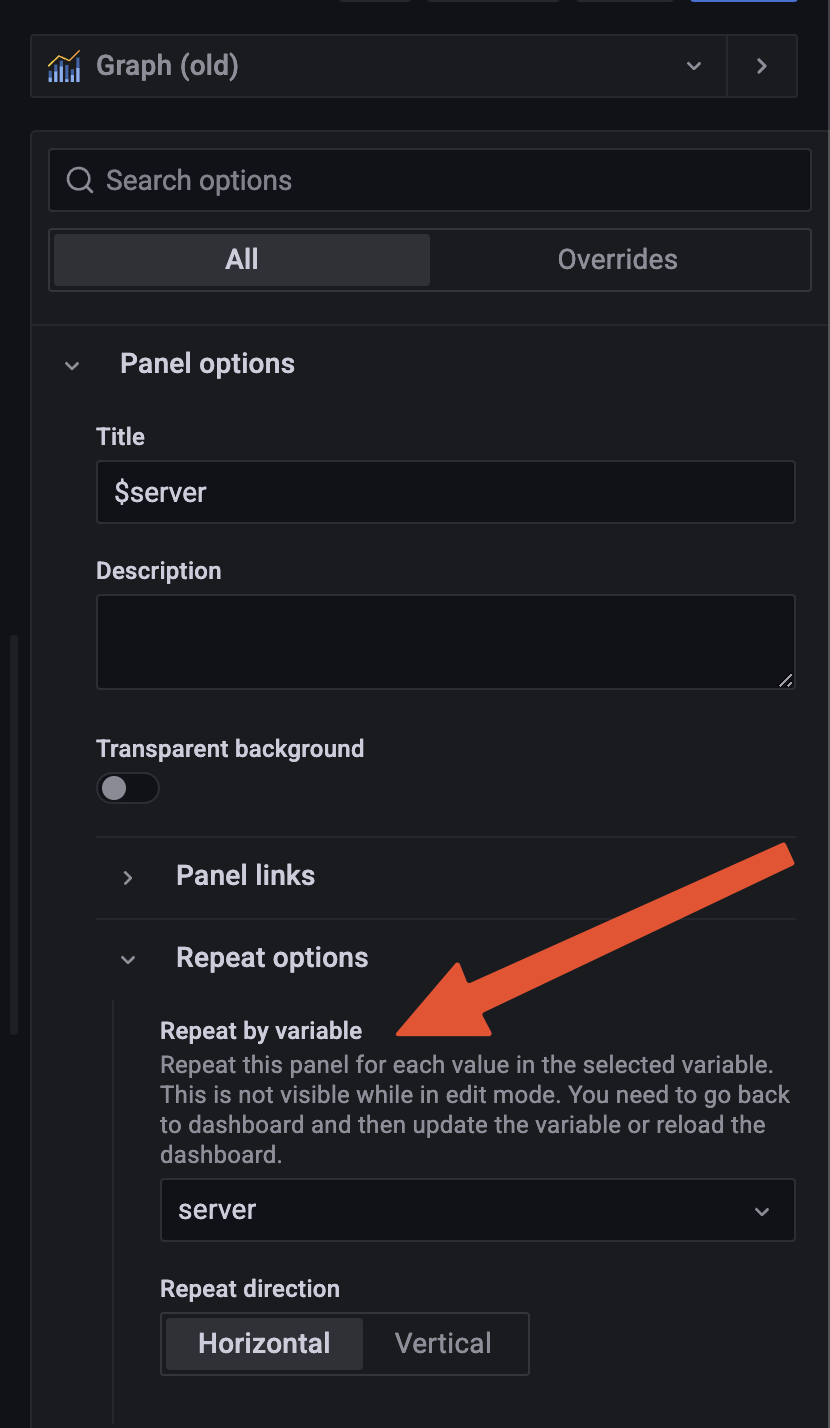Screen dimensions: 830x1428
Task: Click the Panel links heading
Action: click(x=246, y=875)
